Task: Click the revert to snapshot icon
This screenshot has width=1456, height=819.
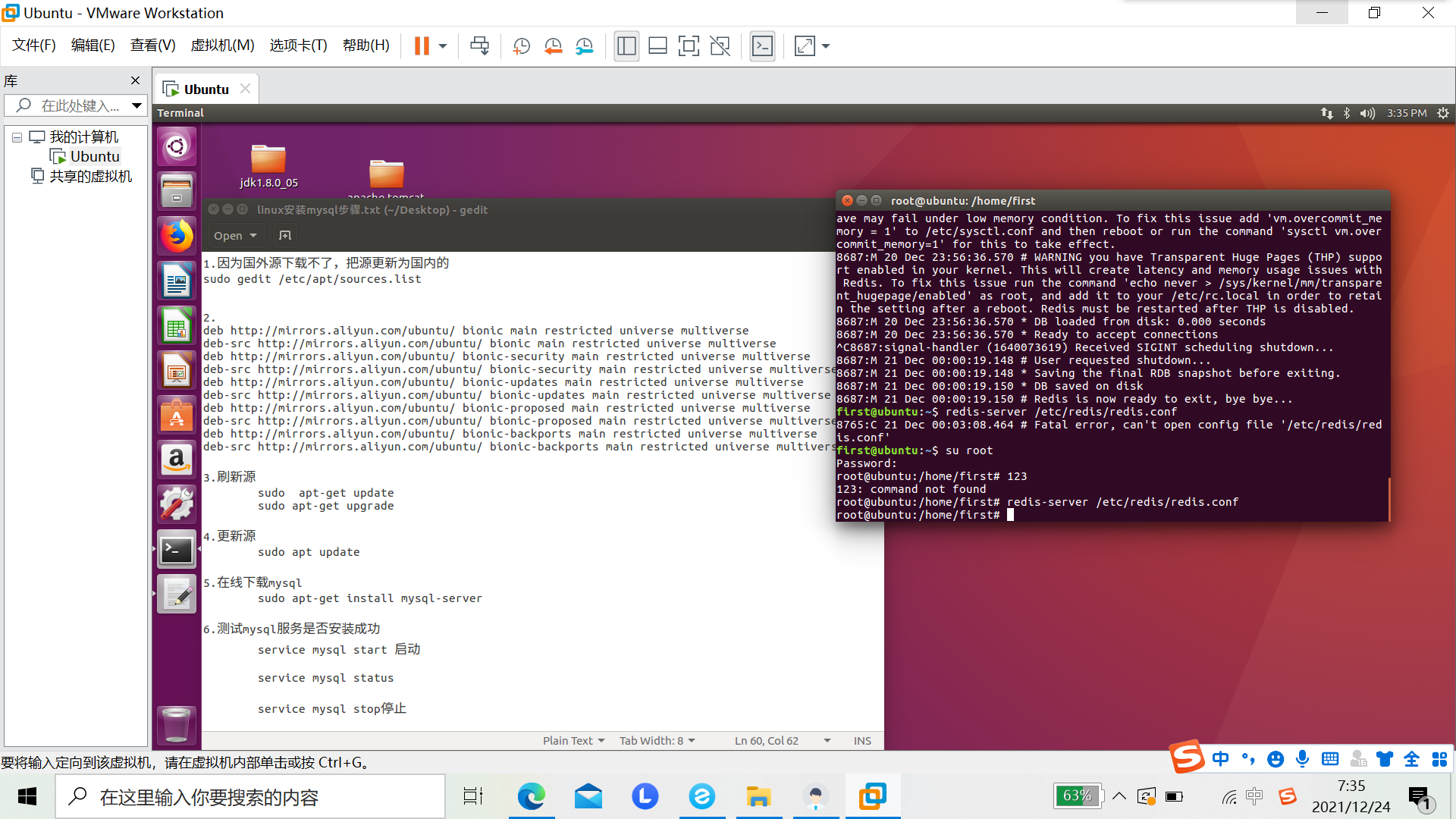Action: [x=553, y=46]
